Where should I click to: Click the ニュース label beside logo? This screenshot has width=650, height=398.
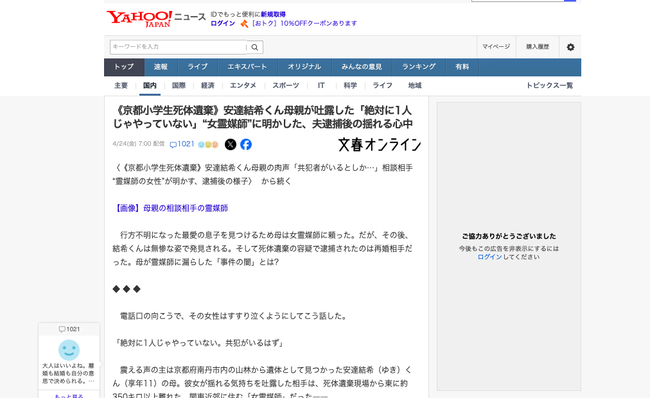point(190,17)
